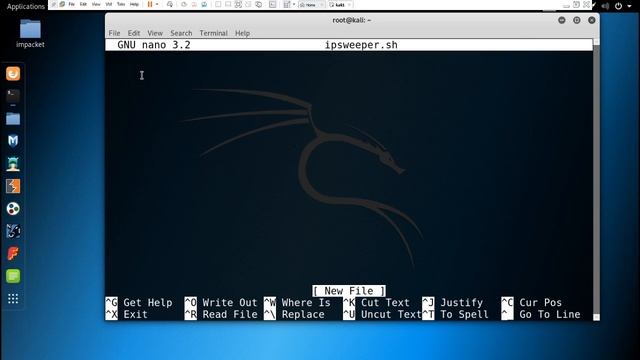Screen dimensions: 640x360
Task: Click the 'Uncut Text' nano shortcut
Action: point(382,314)
